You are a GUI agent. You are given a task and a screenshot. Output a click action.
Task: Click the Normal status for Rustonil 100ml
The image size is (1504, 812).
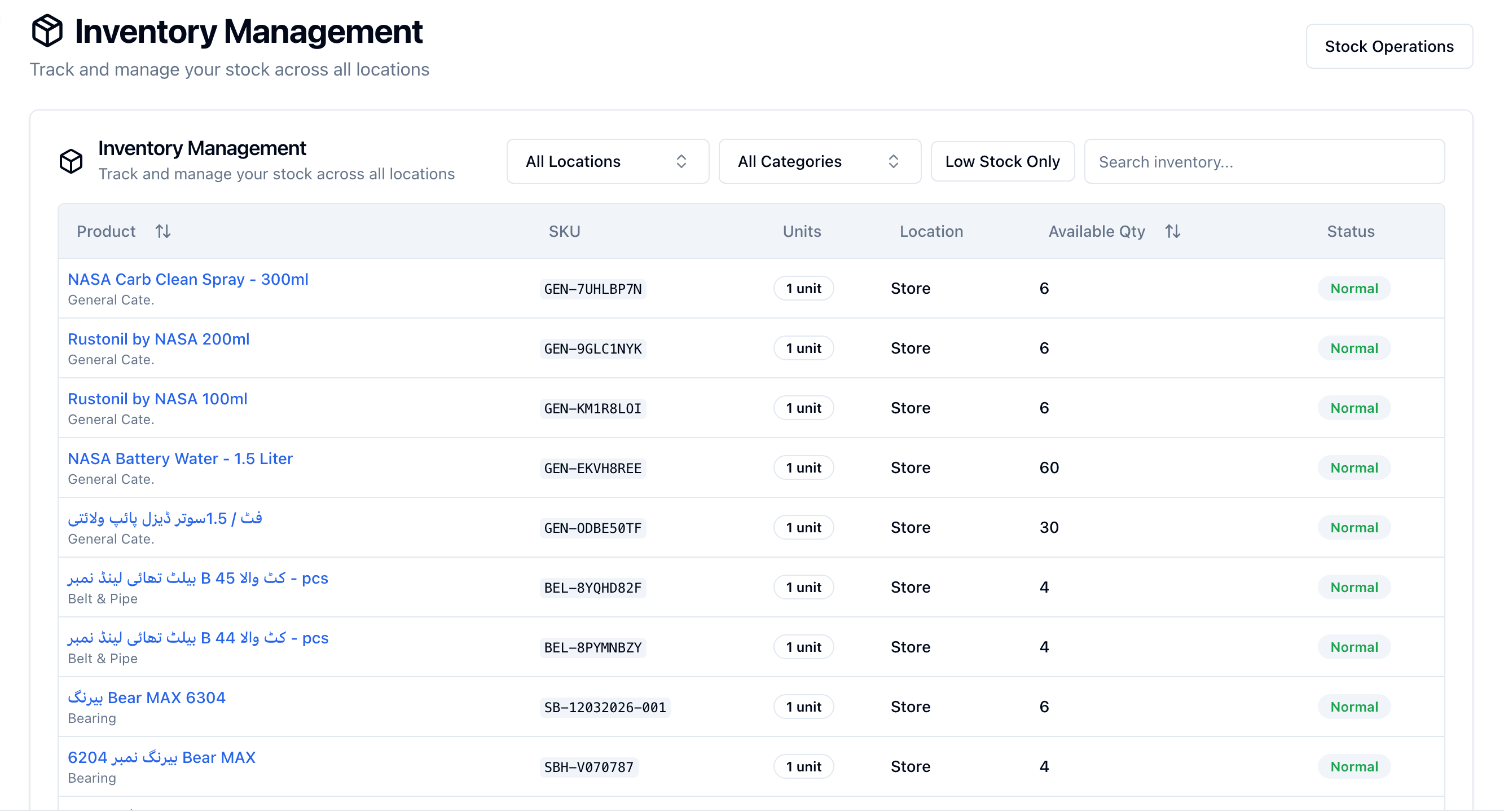pyautogui.click(x=1354, y=408)
